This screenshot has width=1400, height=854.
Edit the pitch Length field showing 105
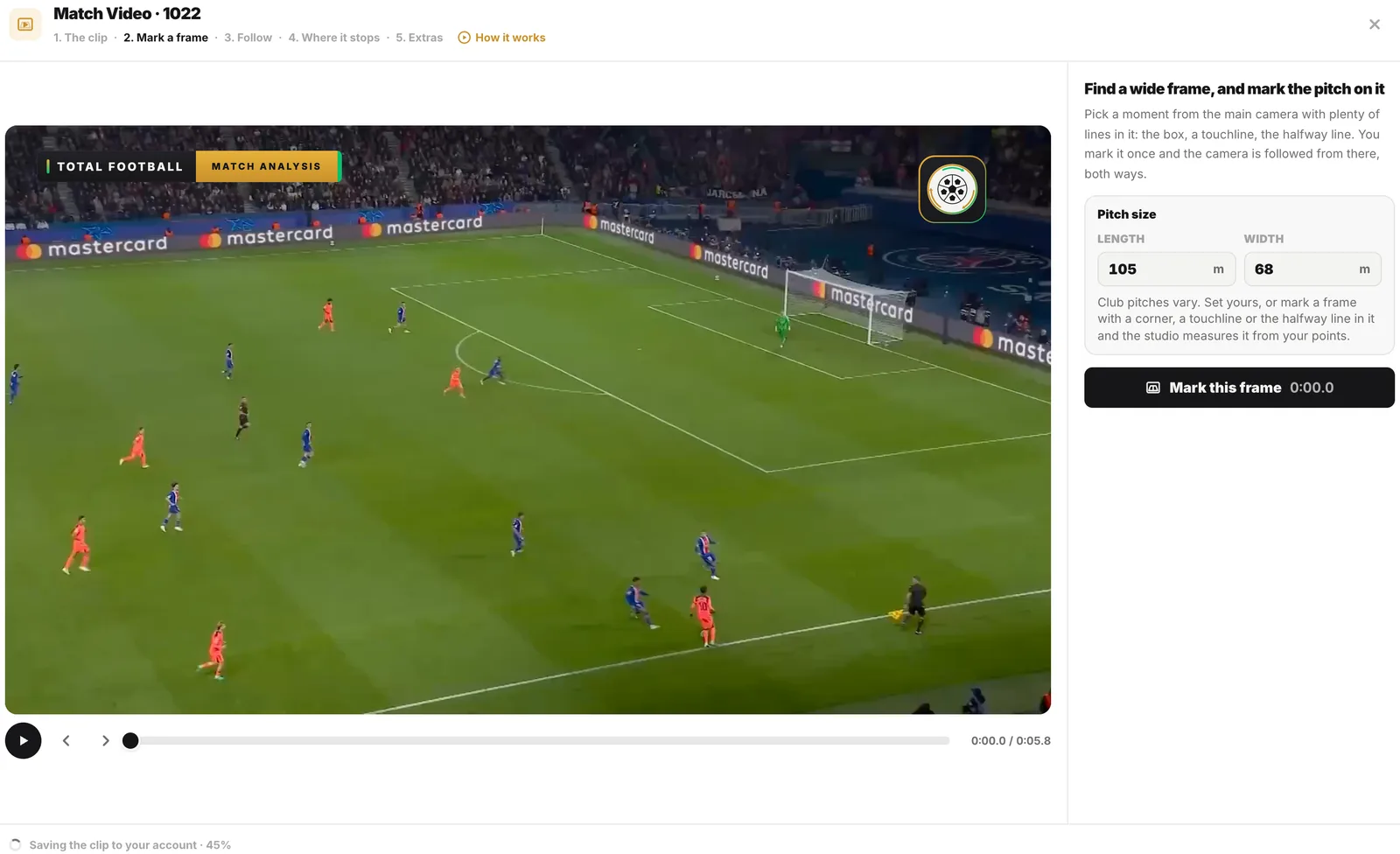pyautogui.click(x=1166, y=269)
